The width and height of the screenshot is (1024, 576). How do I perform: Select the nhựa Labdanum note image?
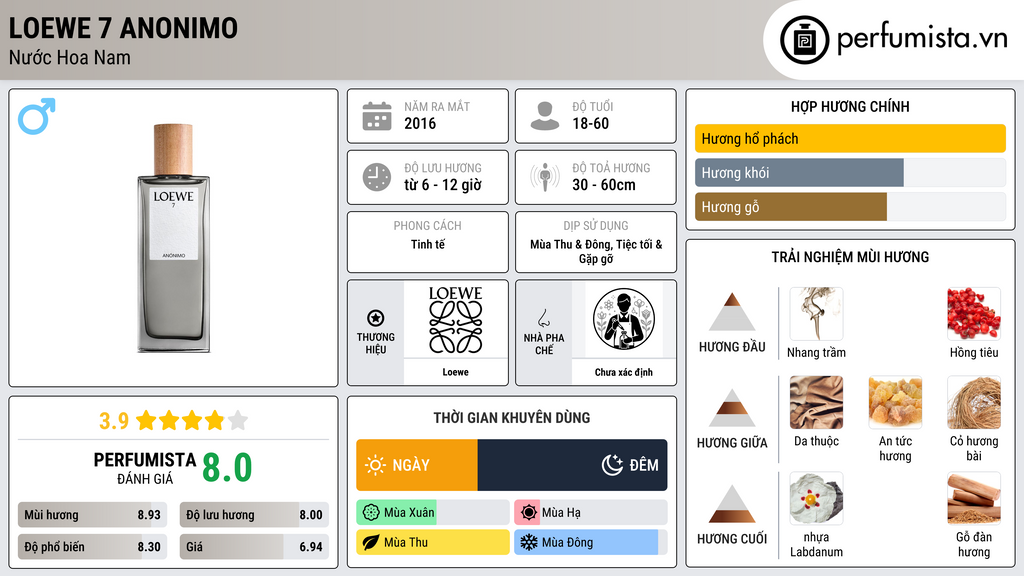click(x=816, y=499)
